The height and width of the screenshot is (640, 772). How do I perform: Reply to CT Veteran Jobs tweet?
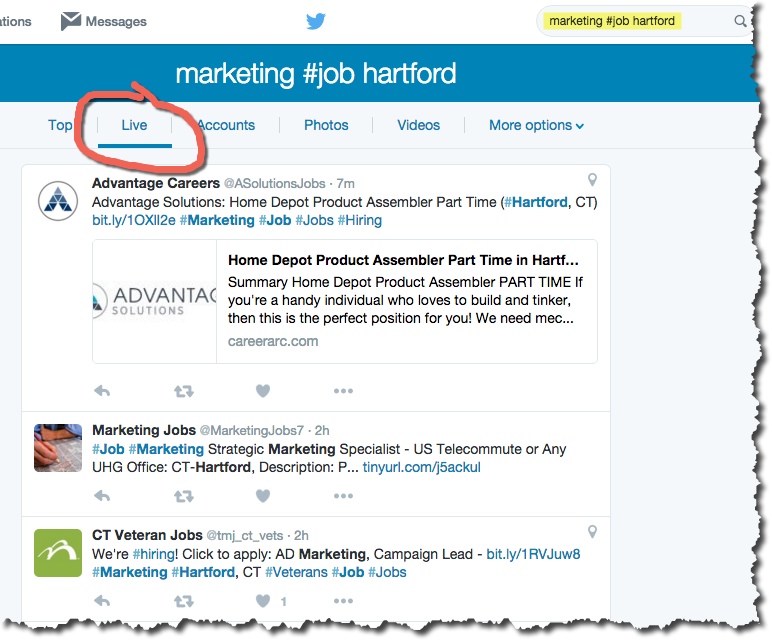coord(102,601)
